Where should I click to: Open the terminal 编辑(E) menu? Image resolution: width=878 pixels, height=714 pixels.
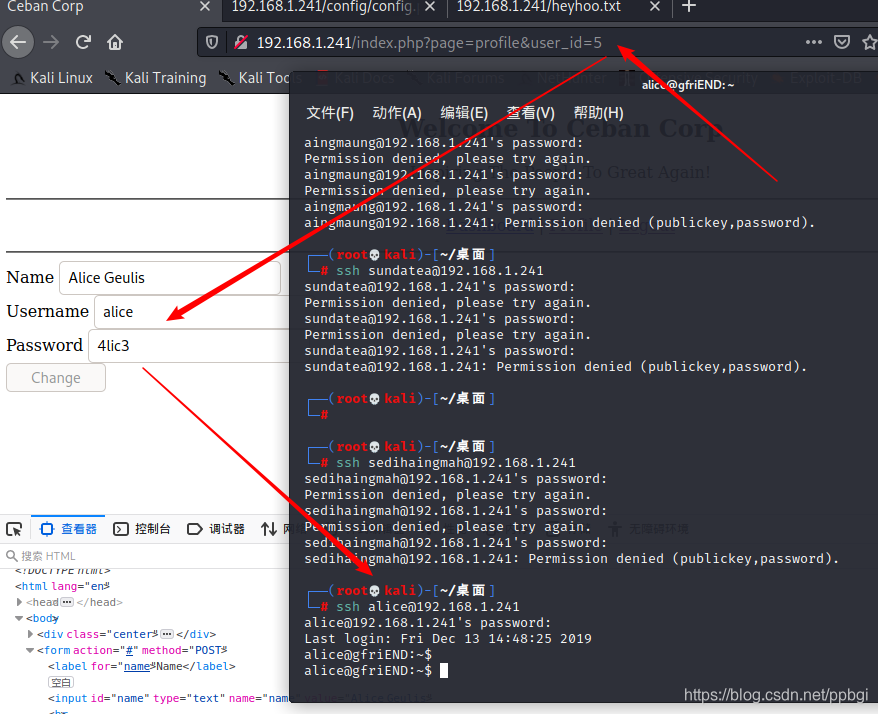[x=464, y=113]
